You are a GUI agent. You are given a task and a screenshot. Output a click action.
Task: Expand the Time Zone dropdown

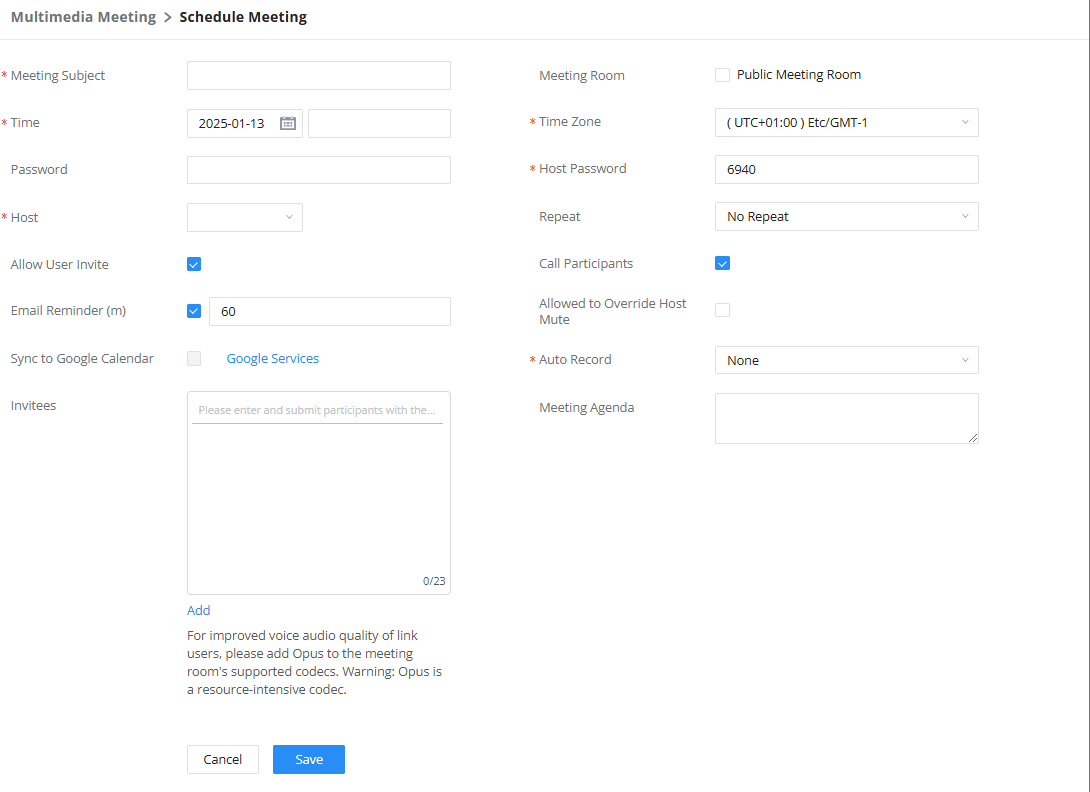pos(847,122)
